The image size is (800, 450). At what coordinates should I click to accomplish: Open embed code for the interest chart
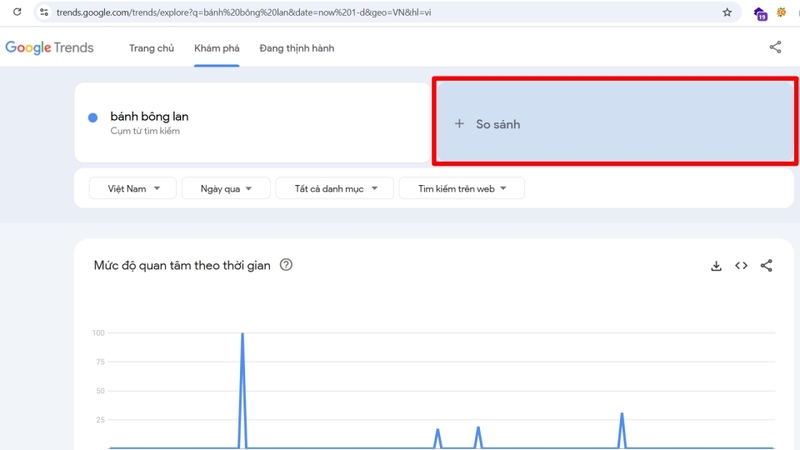(741, 266)
